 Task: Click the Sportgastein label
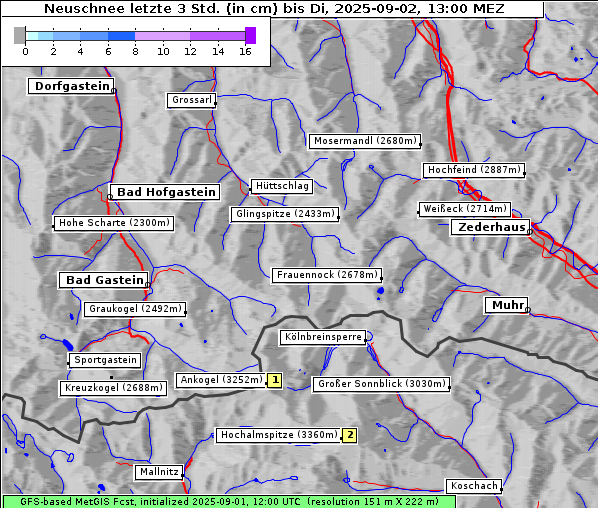coord(105,360)
